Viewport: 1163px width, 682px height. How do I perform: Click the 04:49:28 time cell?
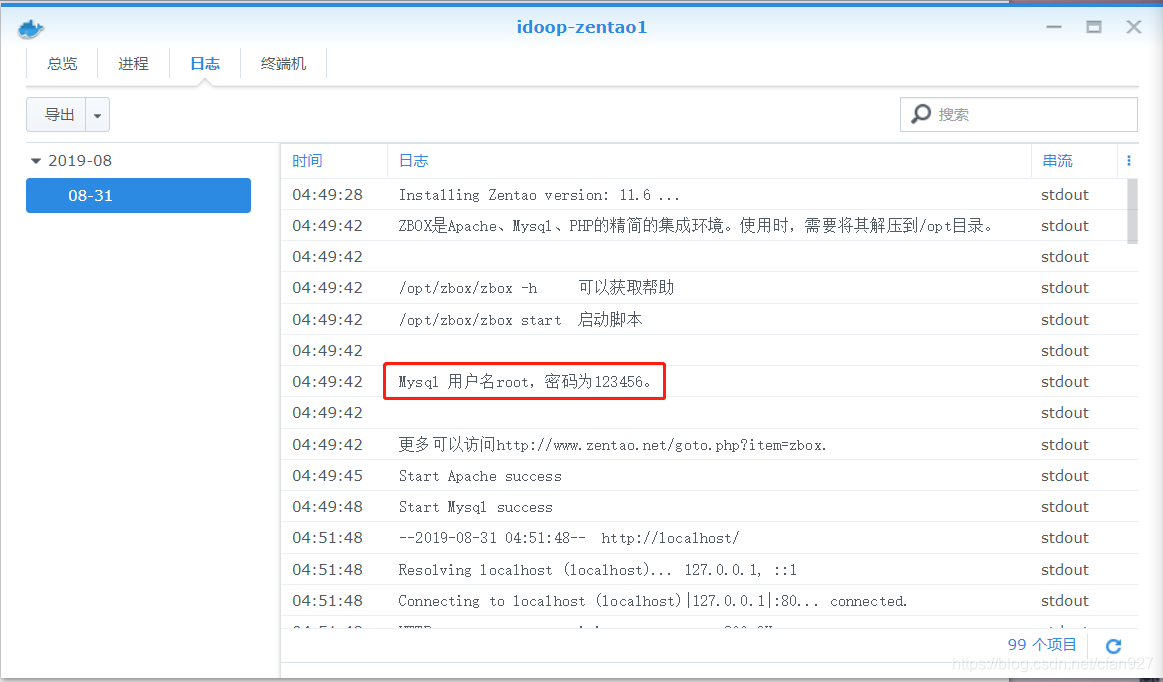pos(327,194)
